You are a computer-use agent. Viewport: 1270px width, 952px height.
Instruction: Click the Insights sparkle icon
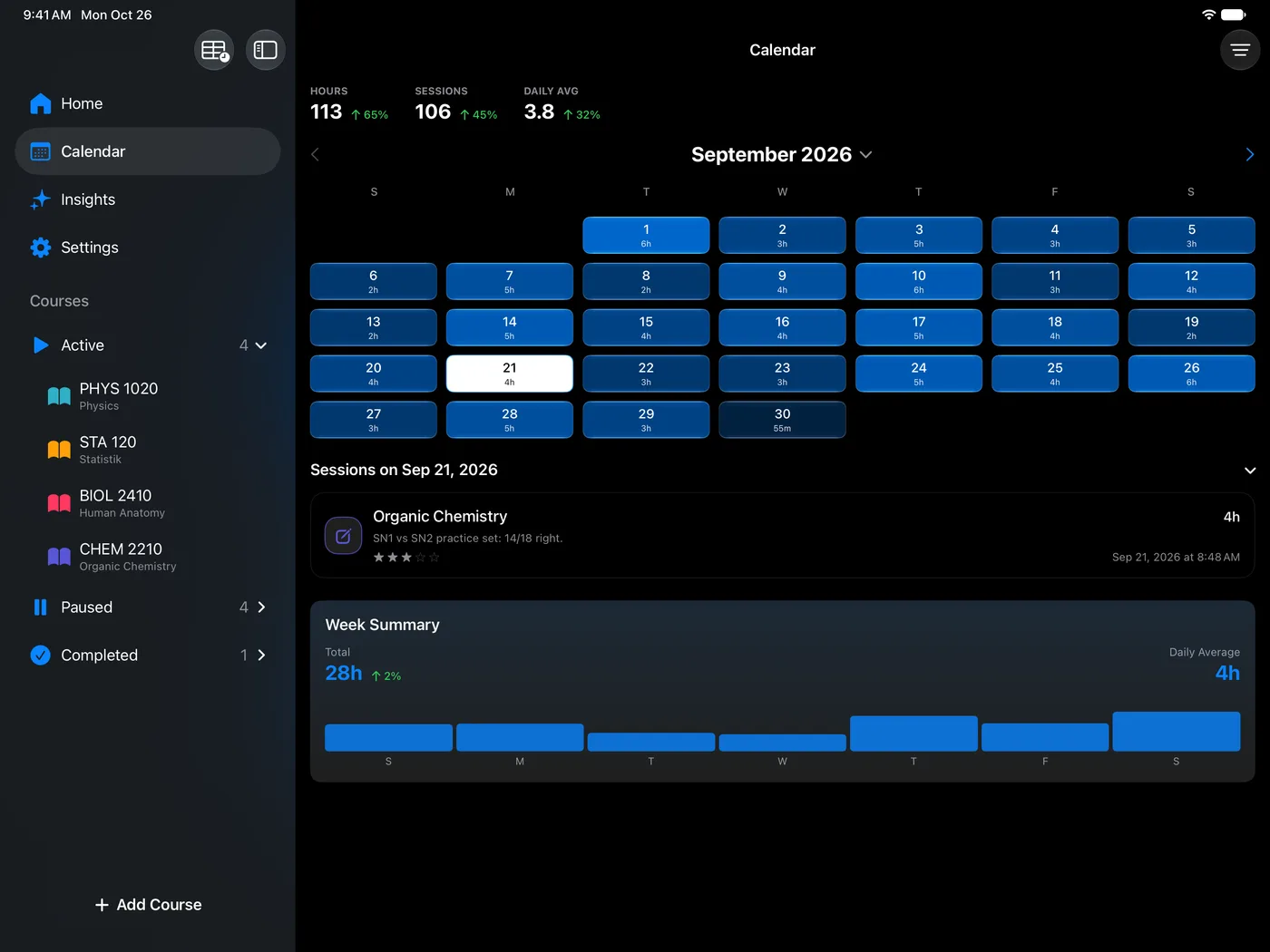[x=41, y=199]
